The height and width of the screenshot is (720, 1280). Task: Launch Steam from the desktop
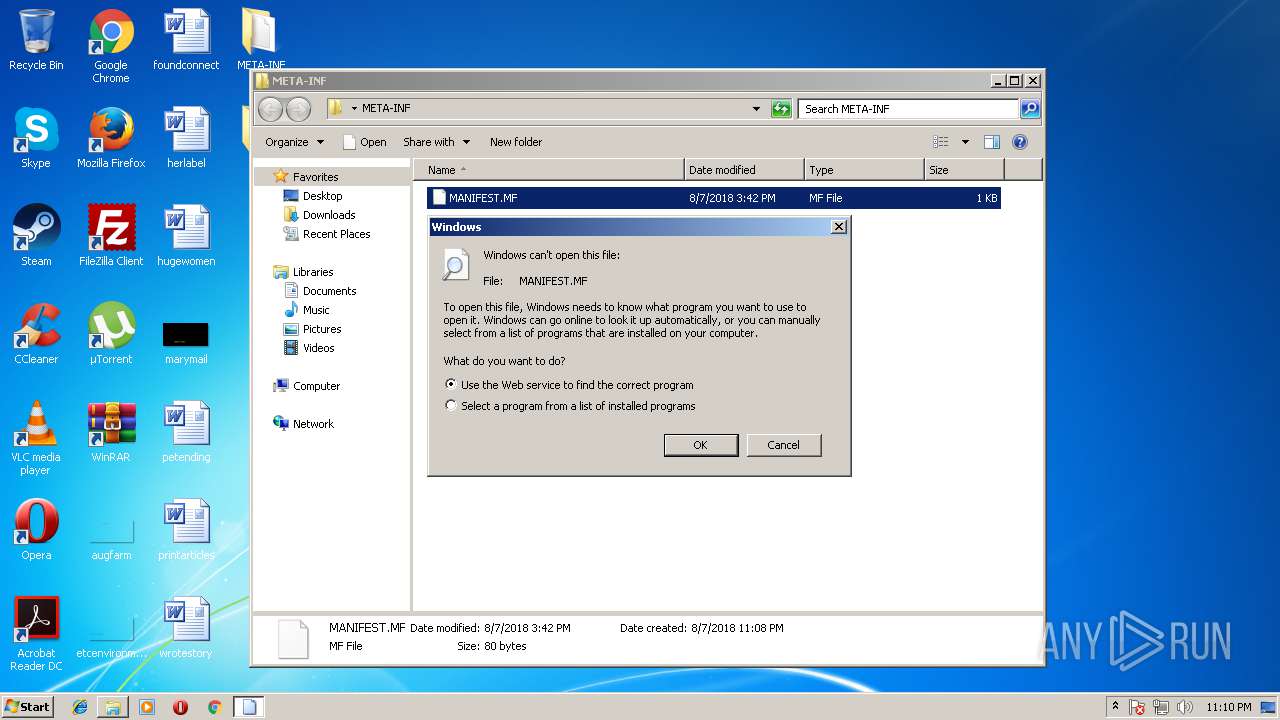coord(36,236)
